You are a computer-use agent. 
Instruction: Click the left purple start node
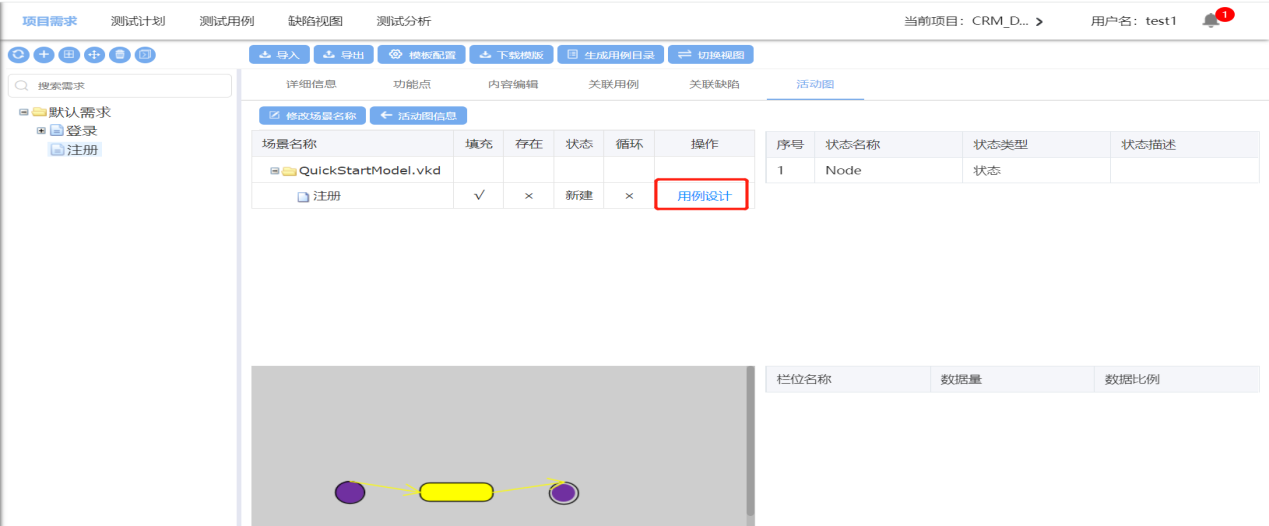(x=349, y=492)
